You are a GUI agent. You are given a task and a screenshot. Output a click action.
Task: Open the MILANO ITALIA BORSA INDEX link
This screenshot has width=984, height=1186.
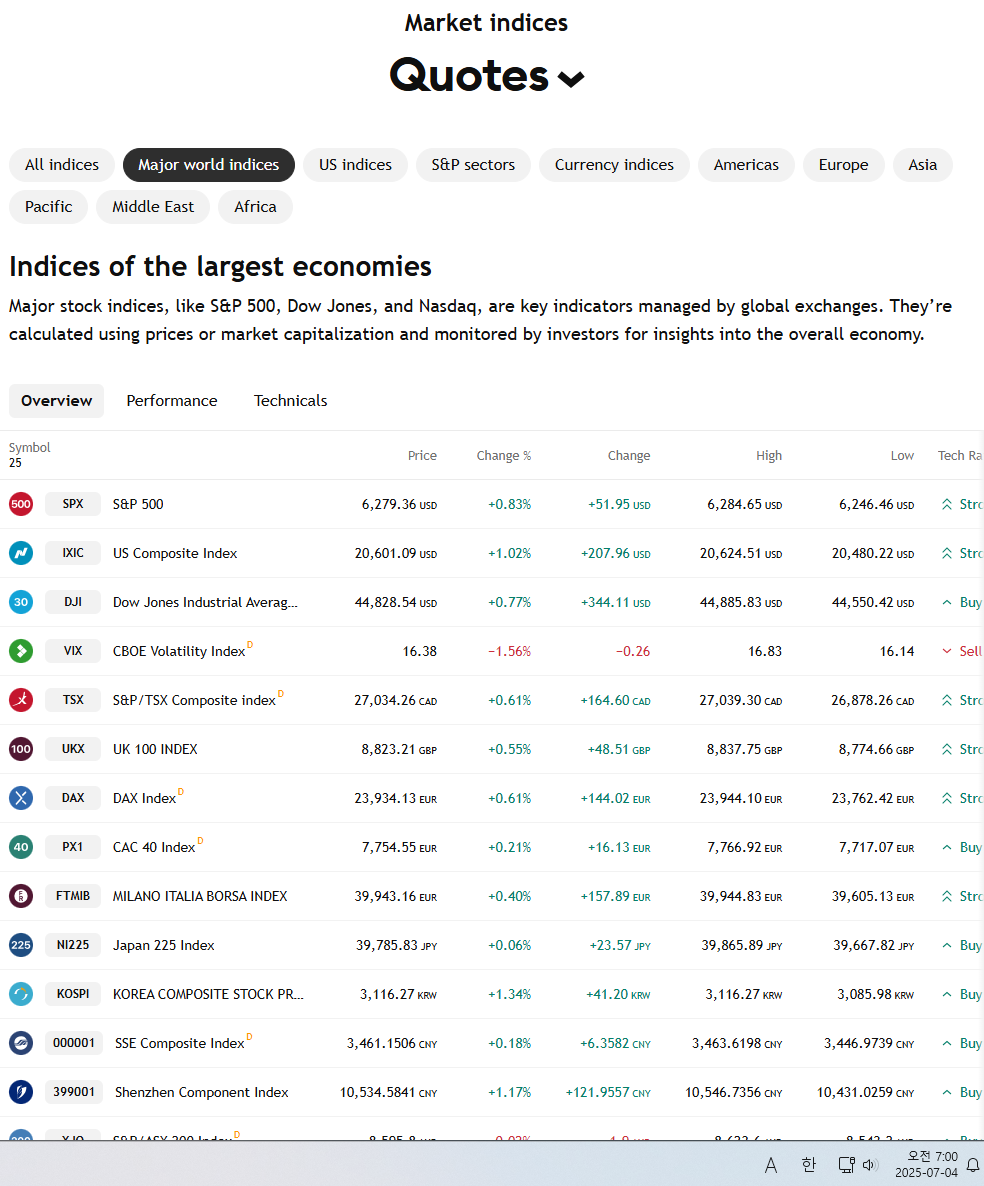200,896
